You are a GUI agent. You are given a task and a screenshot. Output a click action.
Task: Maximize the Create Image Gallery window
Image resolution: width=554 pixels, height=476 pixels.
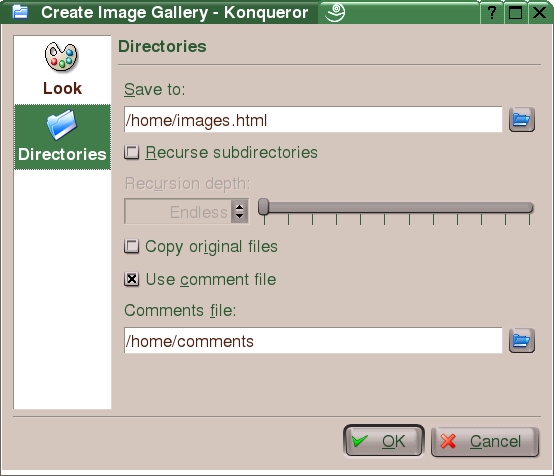(515, 13)
